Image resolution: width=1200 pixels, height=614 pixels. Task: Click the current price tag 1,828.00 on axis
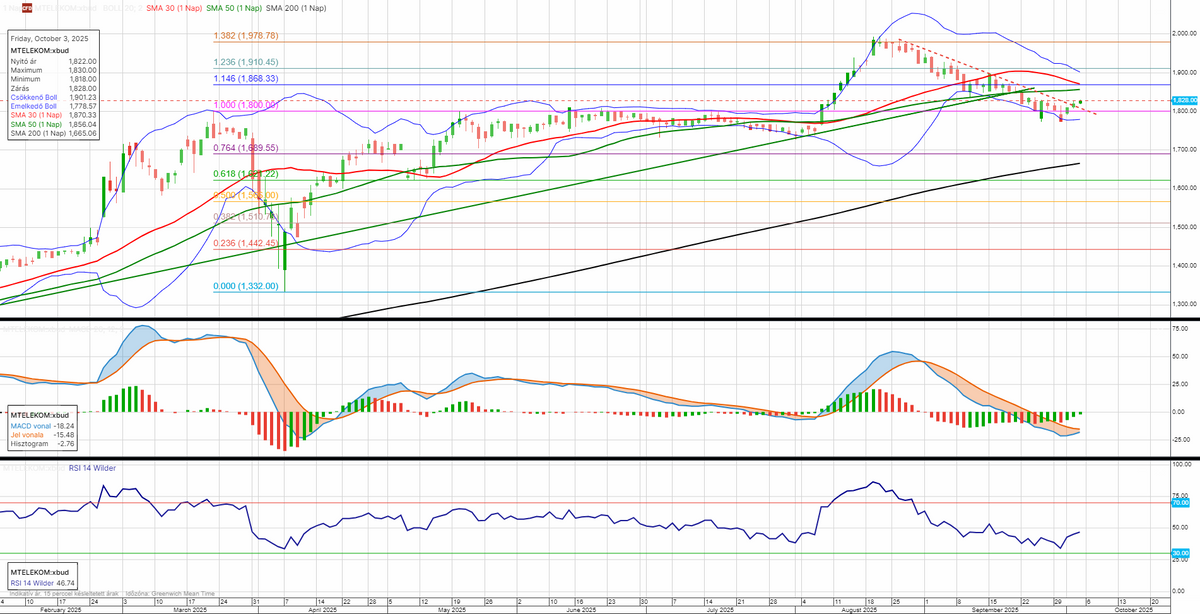(x=1183, y=101)
